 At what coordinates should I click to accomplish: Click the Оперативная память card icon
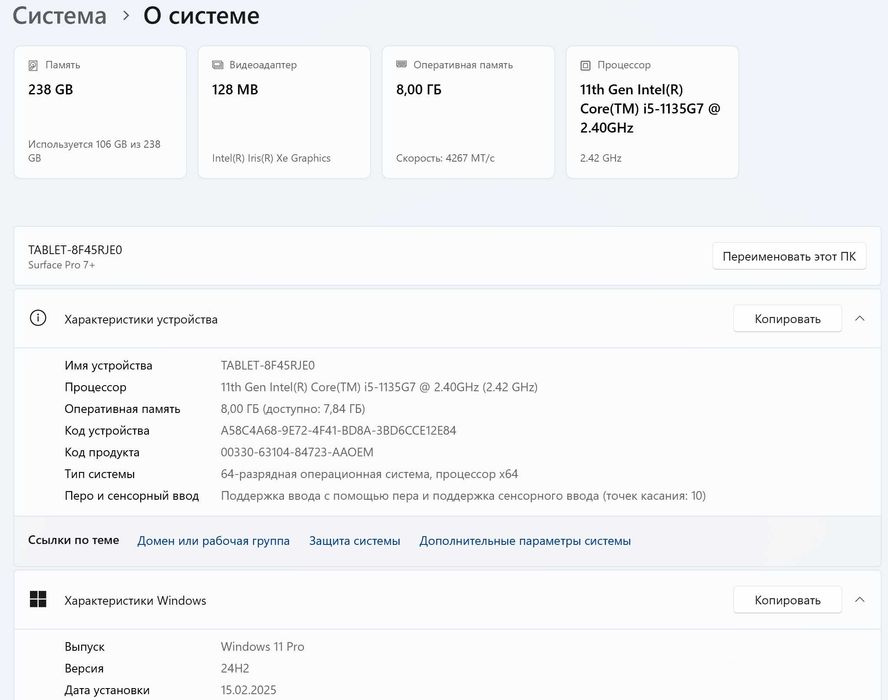coord(401,65)
